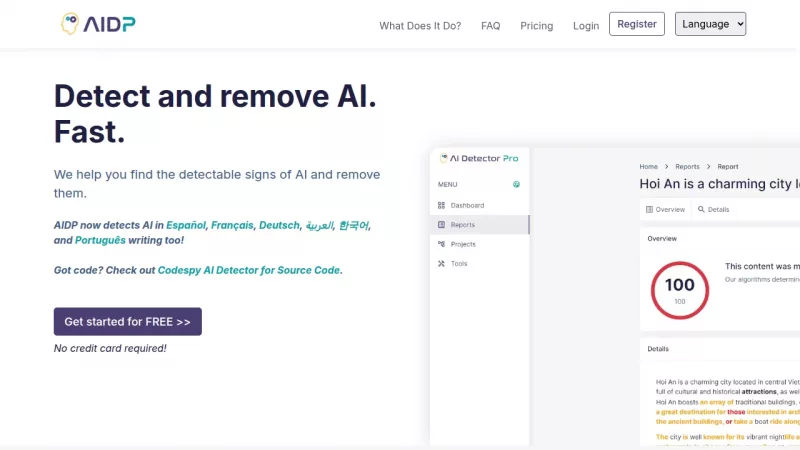Open the Pricing page

click(x=536, y=26)
